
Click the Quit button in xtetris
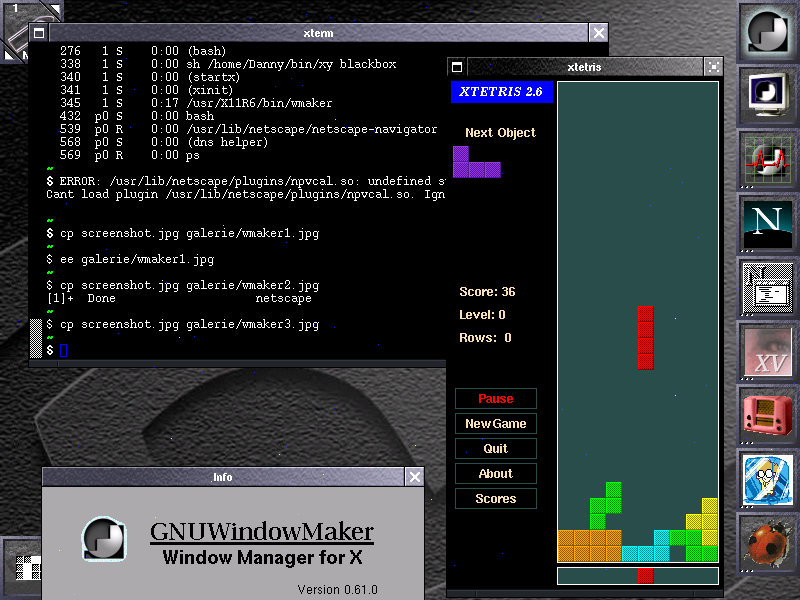click(495, 448)
